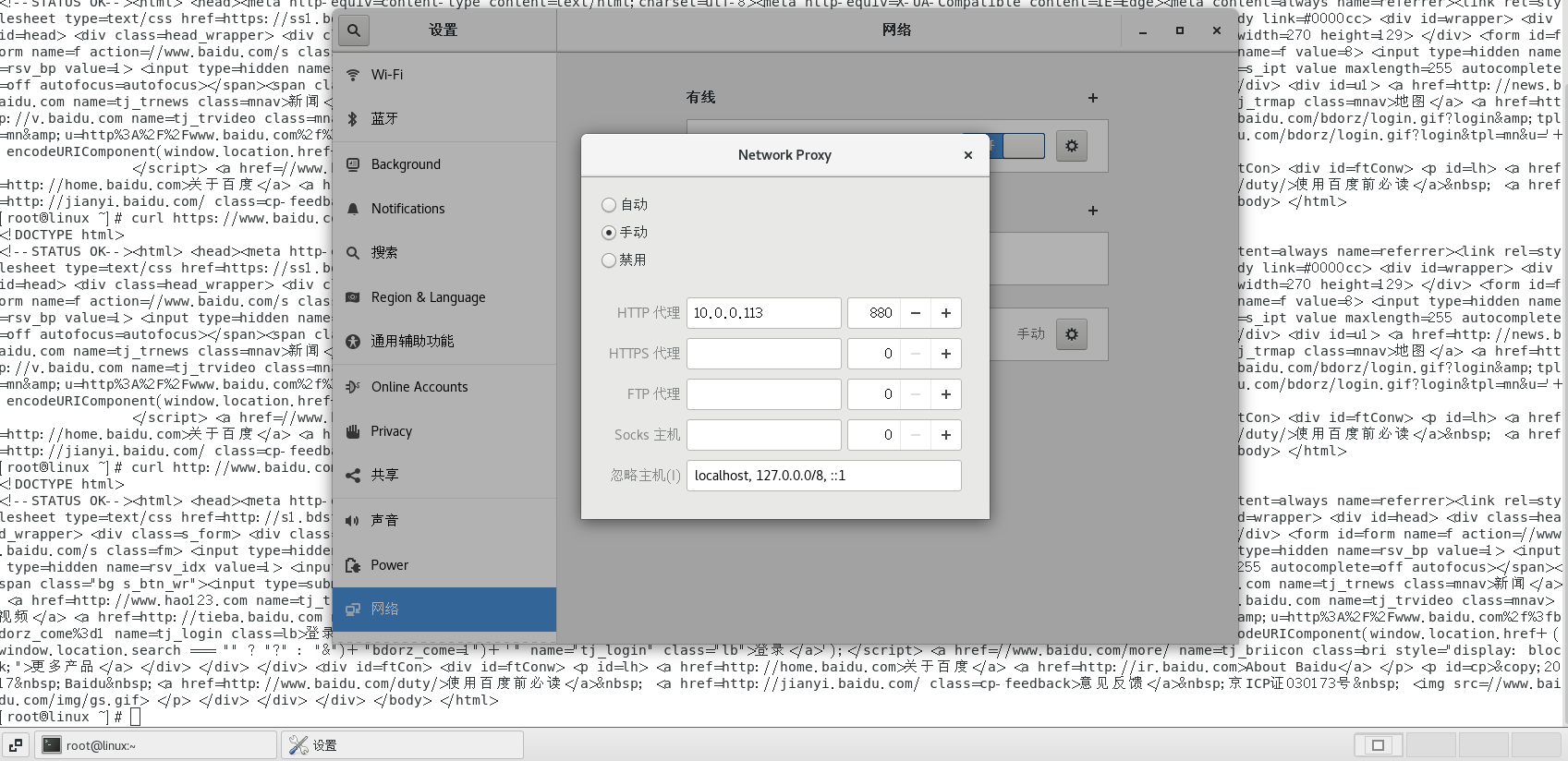
Task: Click the show desktop taskbar icon
Action: click(16, 745)
